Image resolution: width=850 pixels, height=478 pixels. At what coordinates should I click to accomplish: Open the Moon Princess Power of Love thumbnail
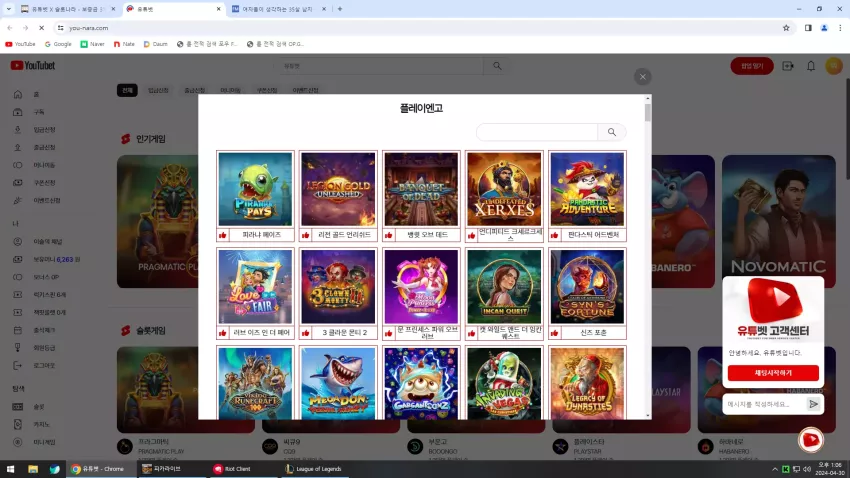(x=421, y=287)
